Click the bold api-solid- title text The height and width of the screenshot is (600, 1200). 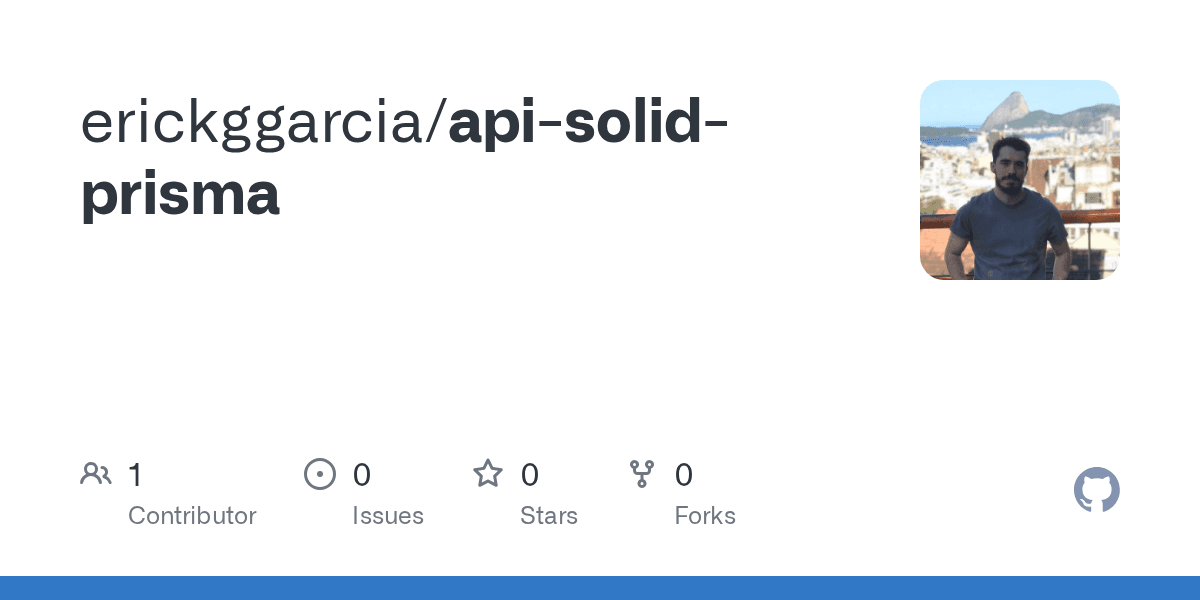tap(588, 122)
